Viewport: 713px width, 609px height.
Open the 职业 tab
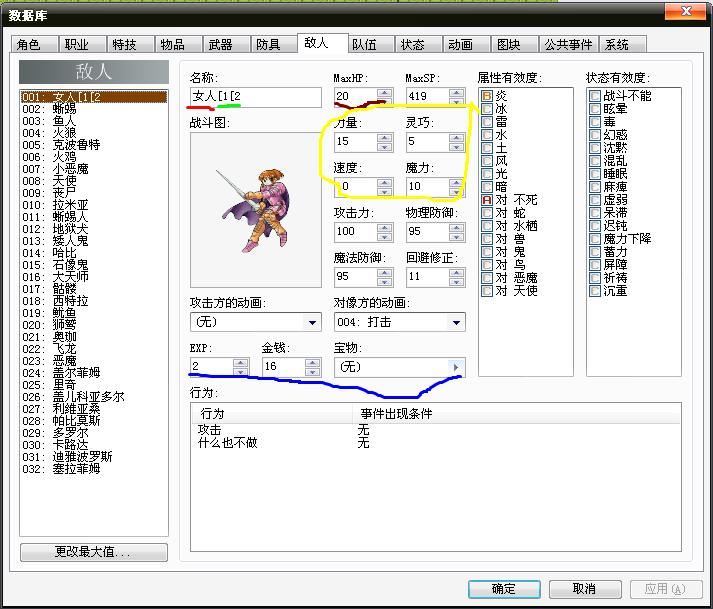click(83, 45)
